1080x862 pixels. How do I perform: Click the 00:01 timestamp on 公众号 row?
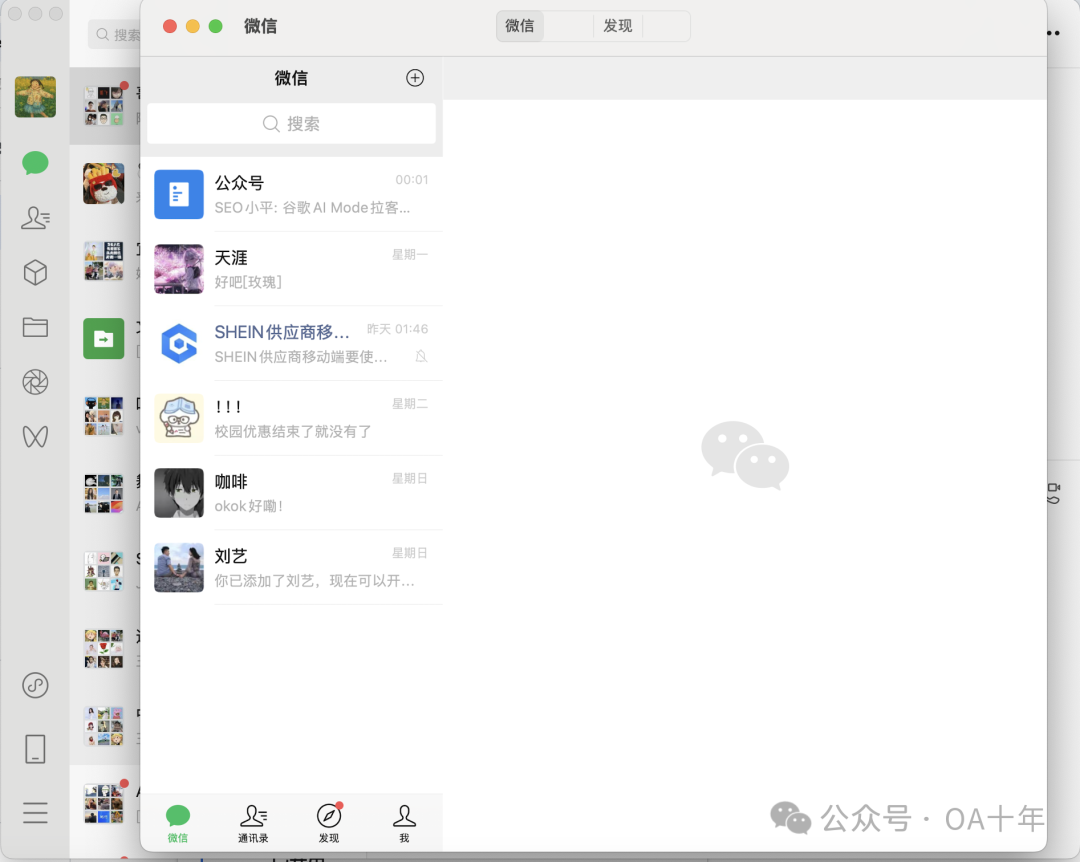[412, 180]
